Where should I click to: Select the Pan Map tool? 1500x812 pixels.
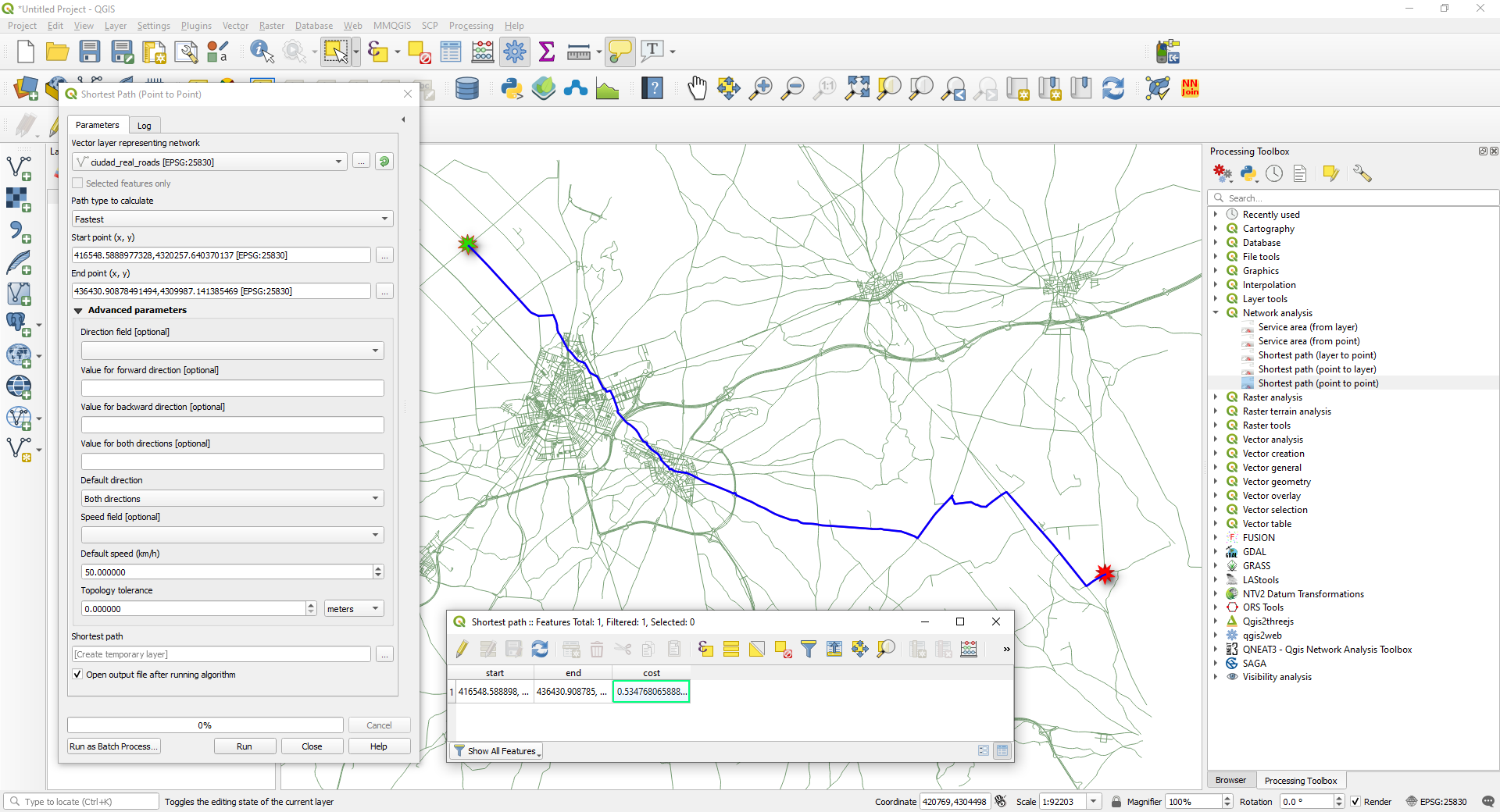698,87
